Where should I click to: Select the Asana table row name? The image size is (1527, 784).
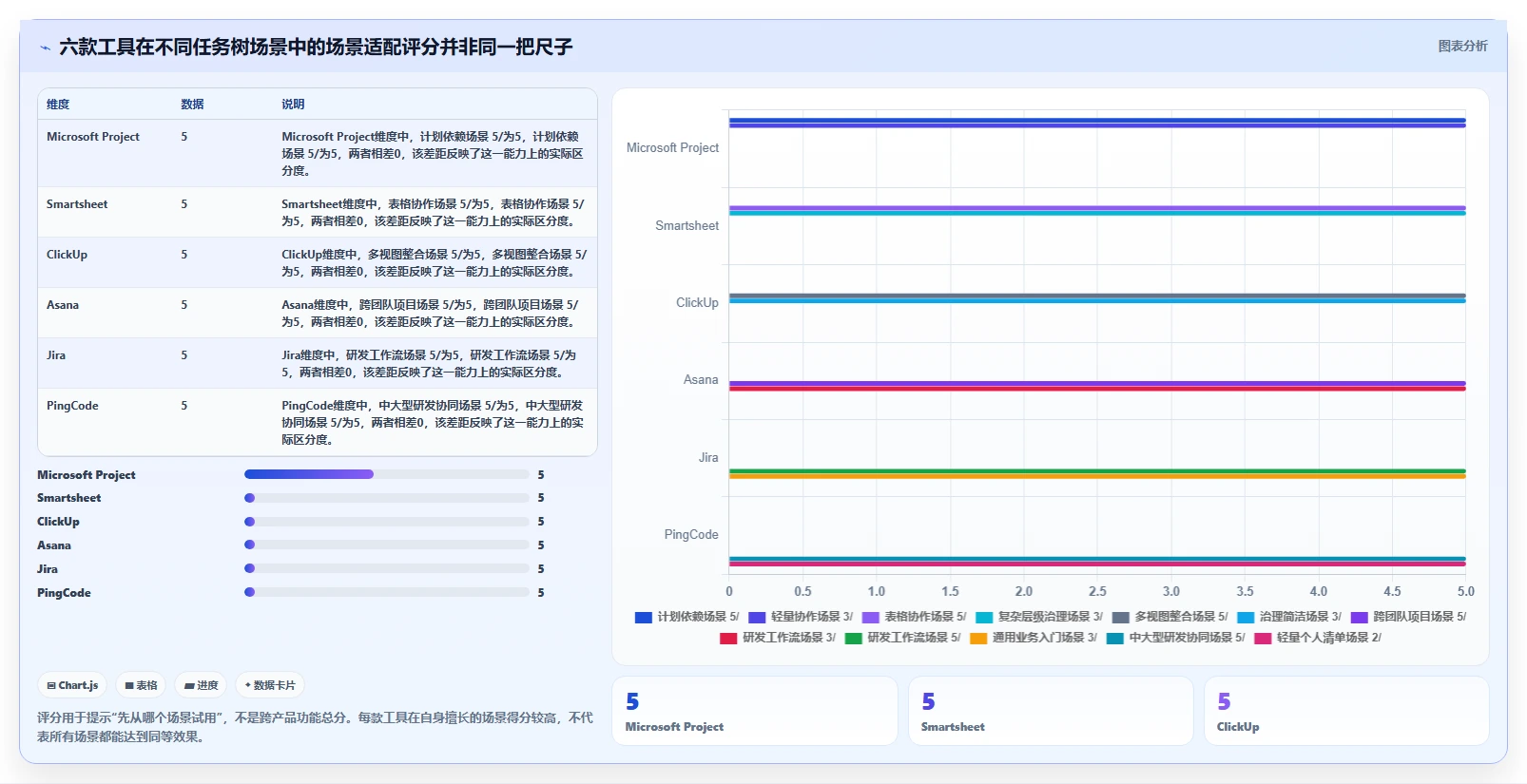tap(63, 305)
